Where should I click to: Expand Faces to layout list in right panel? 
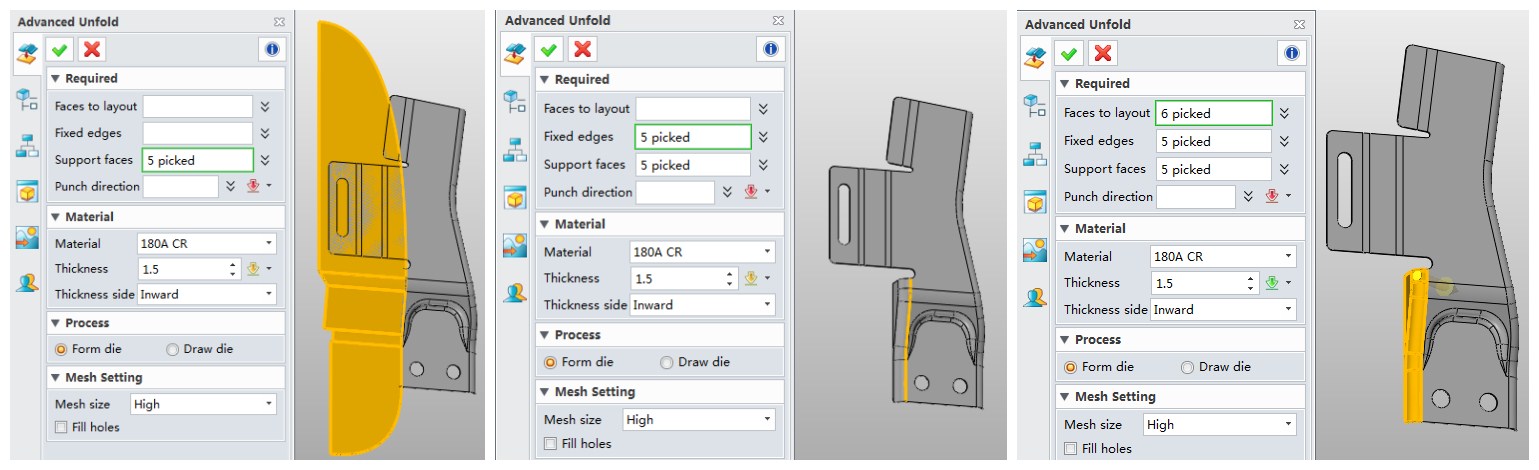point(1284,113)
